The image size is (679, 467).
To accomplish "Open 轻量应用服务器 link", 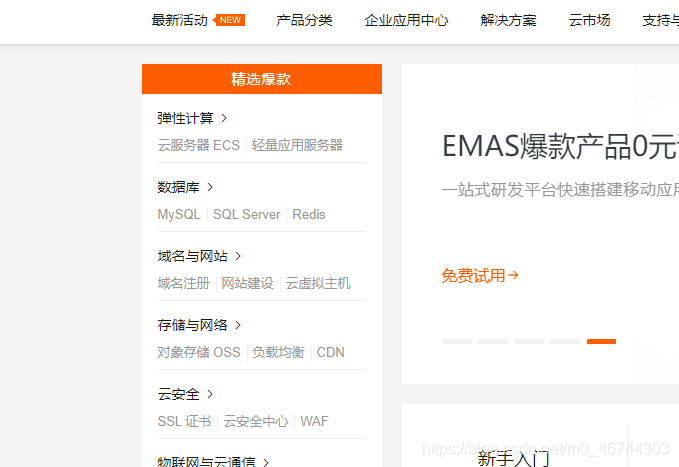I will 297,145.
